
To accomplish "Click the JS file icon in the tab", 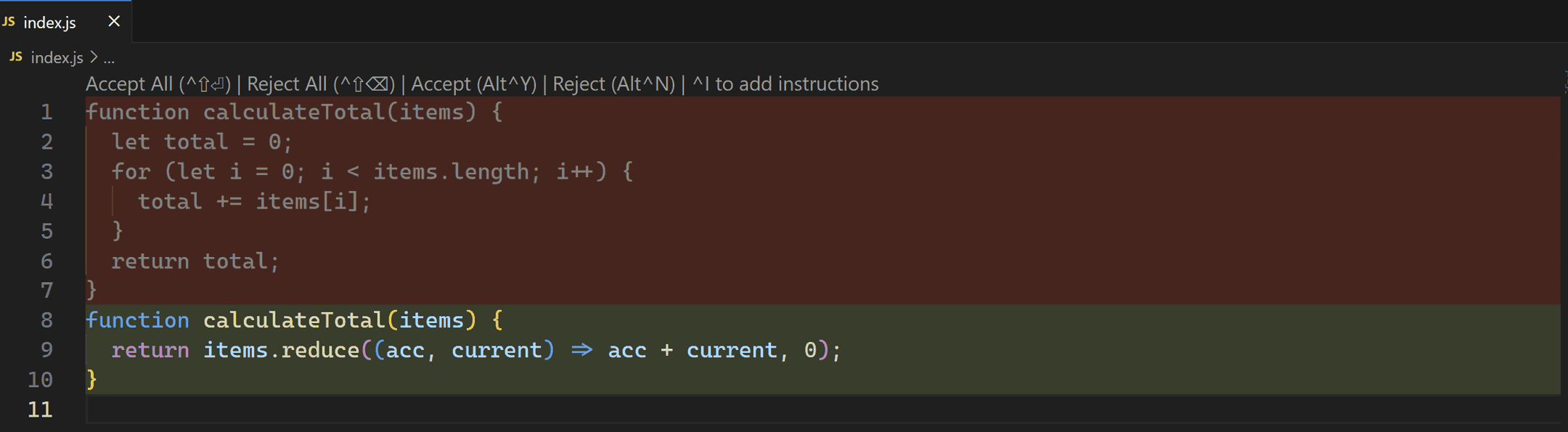I will click(9, 22).
